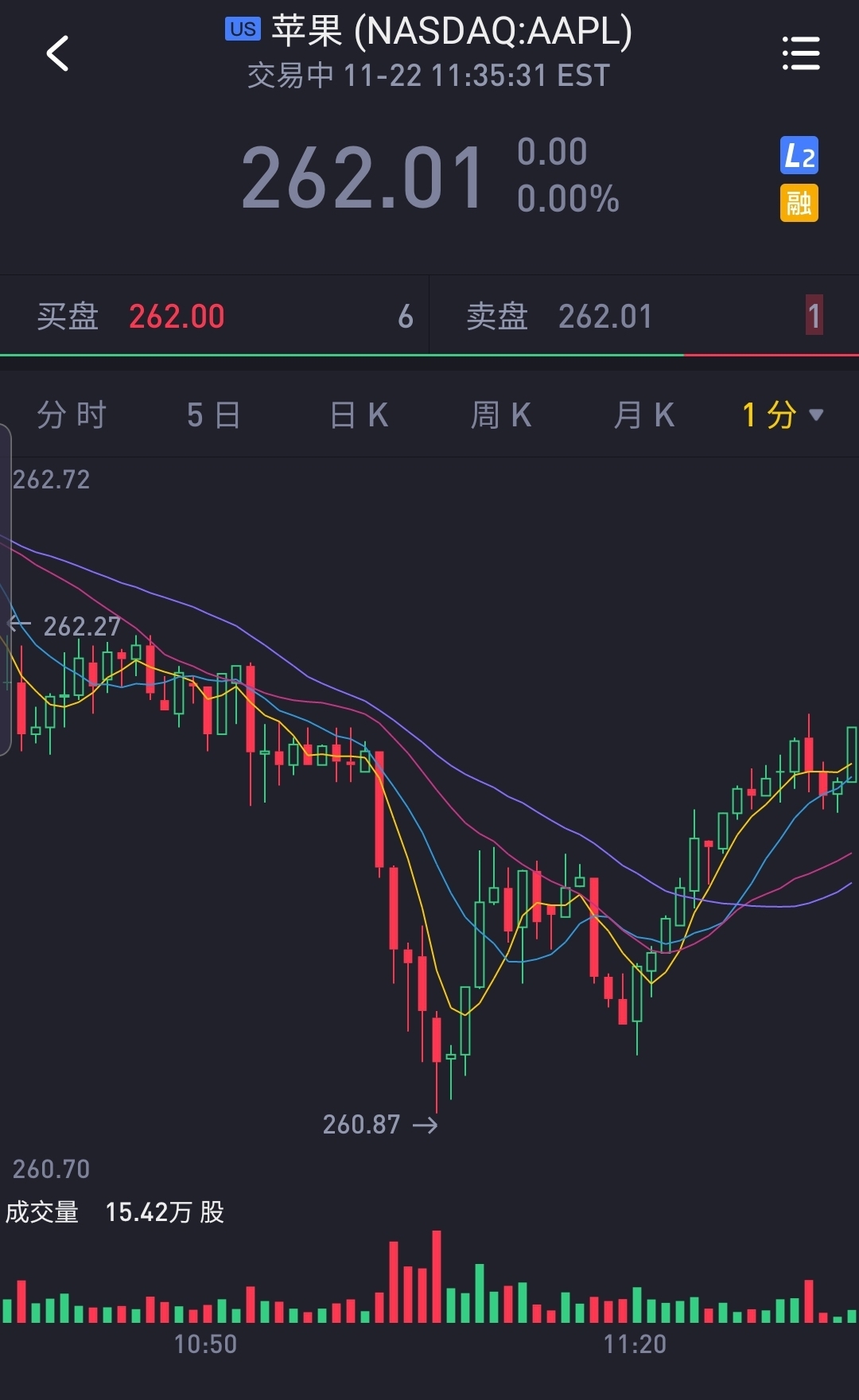Tap the US market flag badge

click(243, 29)
